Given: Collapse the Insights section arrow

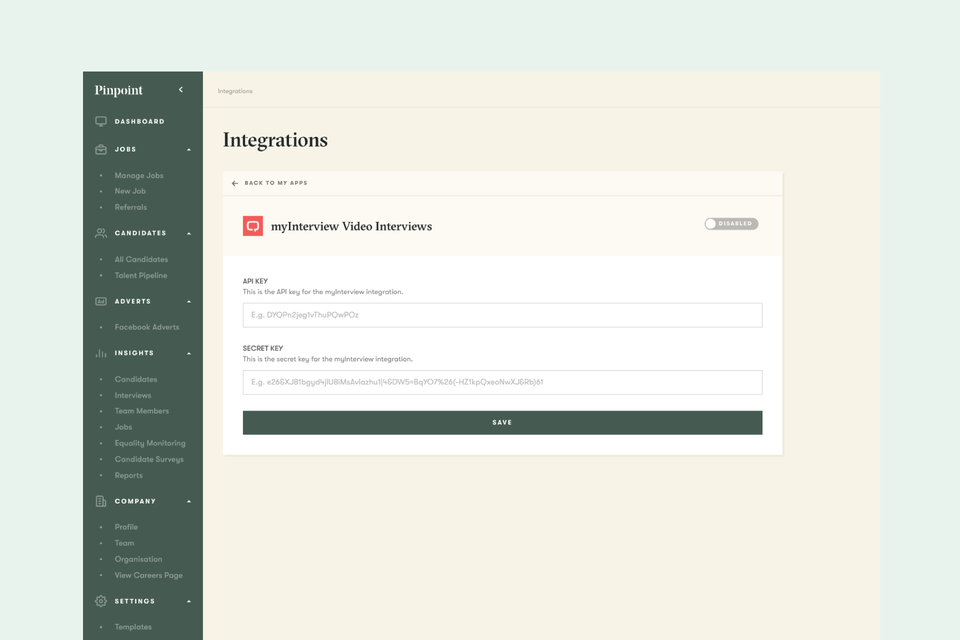Looking at the screenshot, I should coord(189,353).
